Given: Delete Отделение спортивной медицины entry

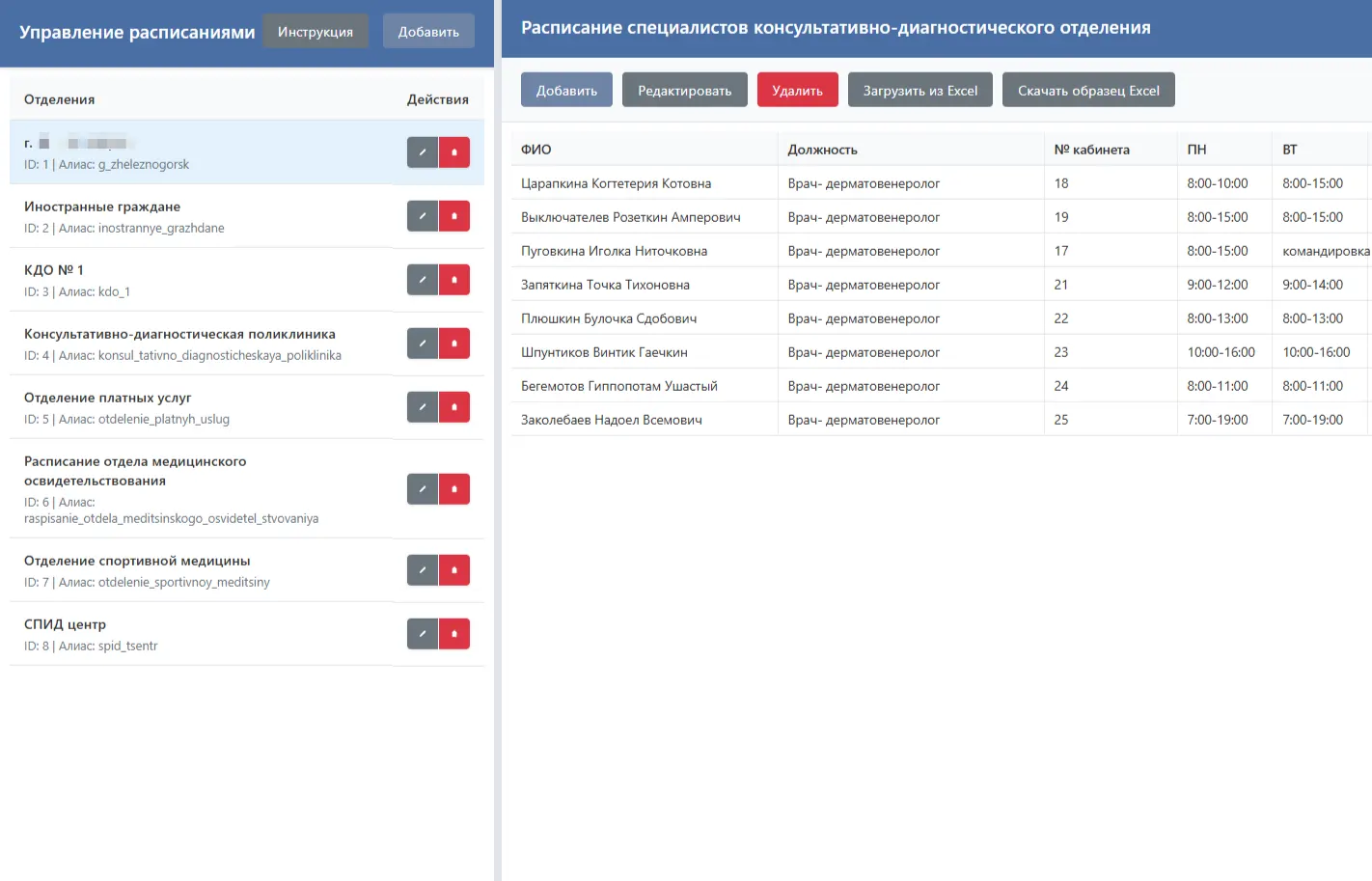Looking at the screenshot, I should click(454, 570).
